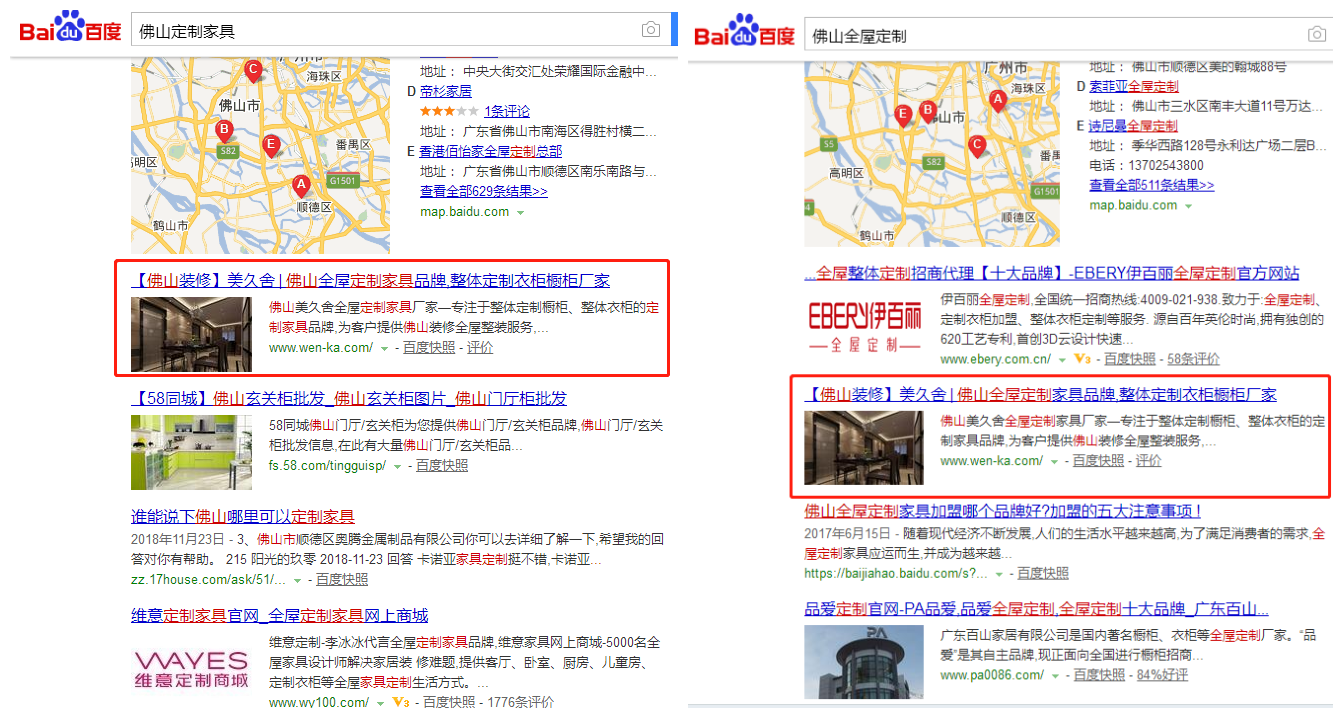The width and height of the screenshot is (1343, 718).
Task: Click the Baidu logo in 佛山全屋定制 search page
Action: 744,33
